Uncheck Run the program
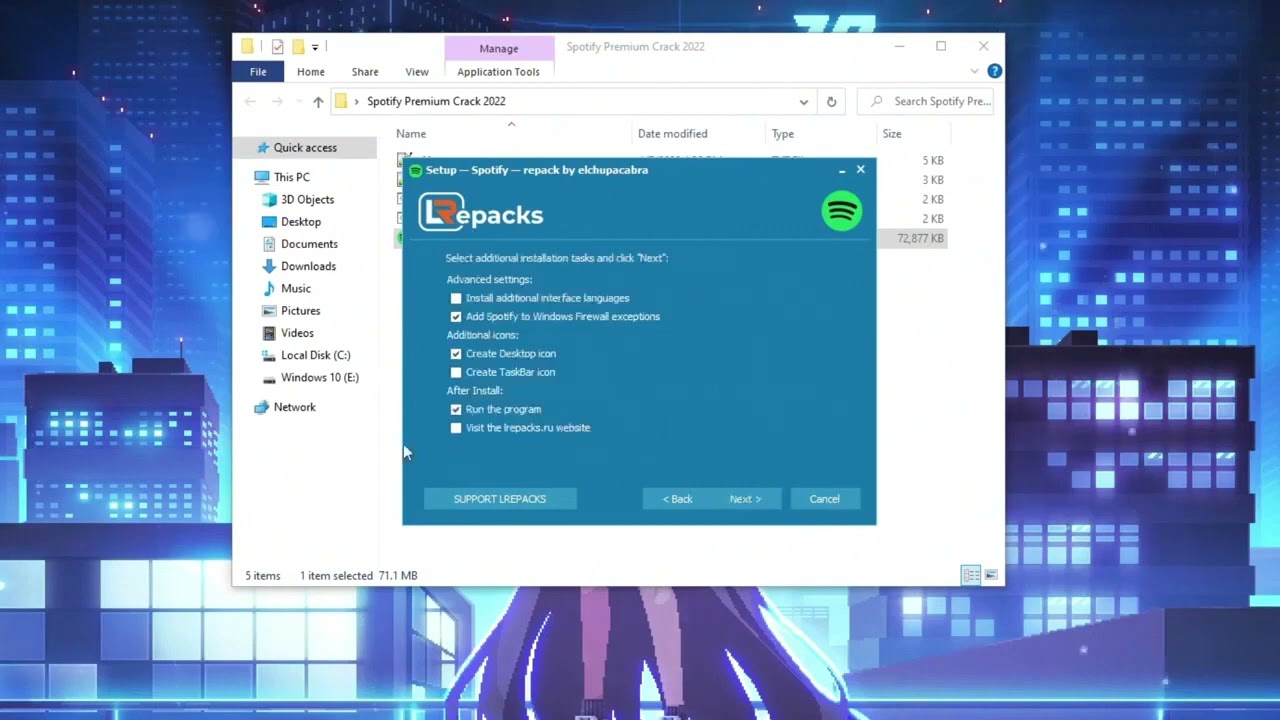Image resolution: width=1280 pixels, height=720 pixels. tap(456, 409)
